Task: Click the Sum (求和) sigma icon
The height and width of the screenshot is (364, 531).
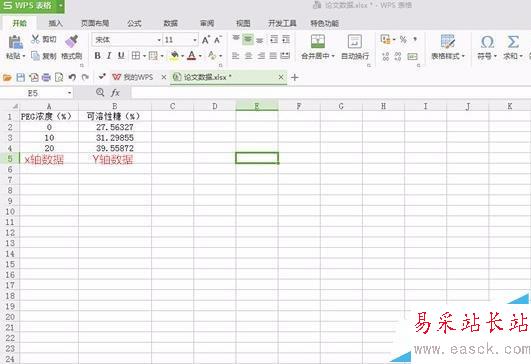Action: 513,42
